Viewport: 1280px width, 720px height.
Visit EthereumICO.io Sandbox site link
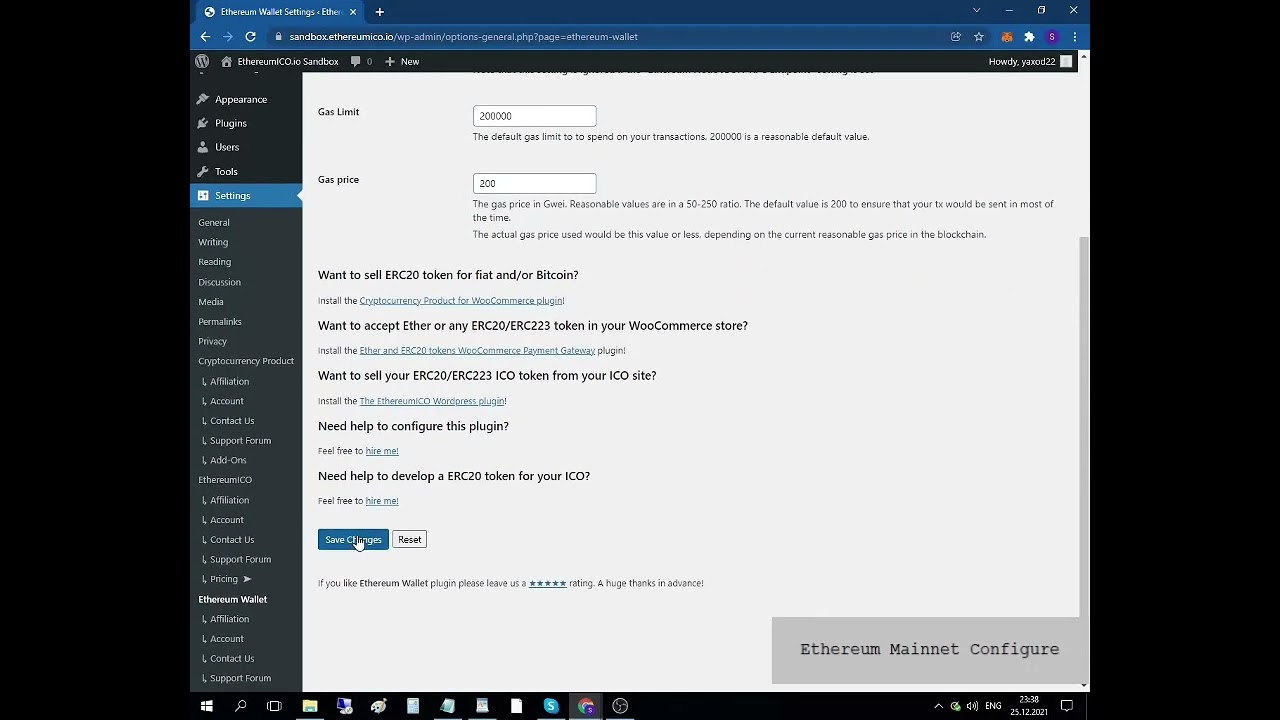(279, 61)
